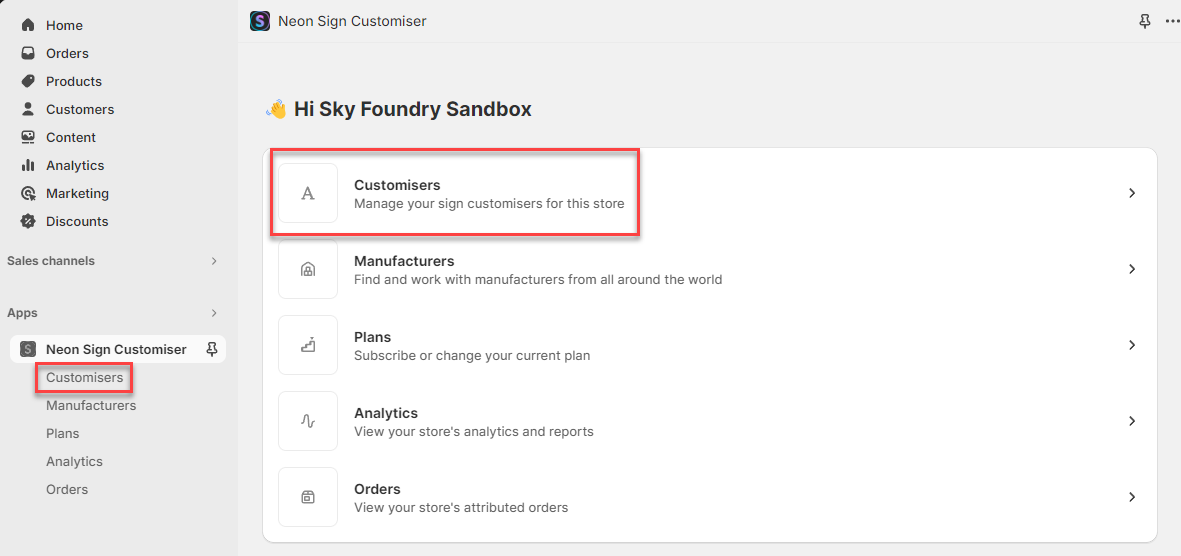Image resolution: width=1181 pixels, height=556 pixels.
Task: Select Plans in the app submenu
Action: pyautogui.click(x=62, y=433)
